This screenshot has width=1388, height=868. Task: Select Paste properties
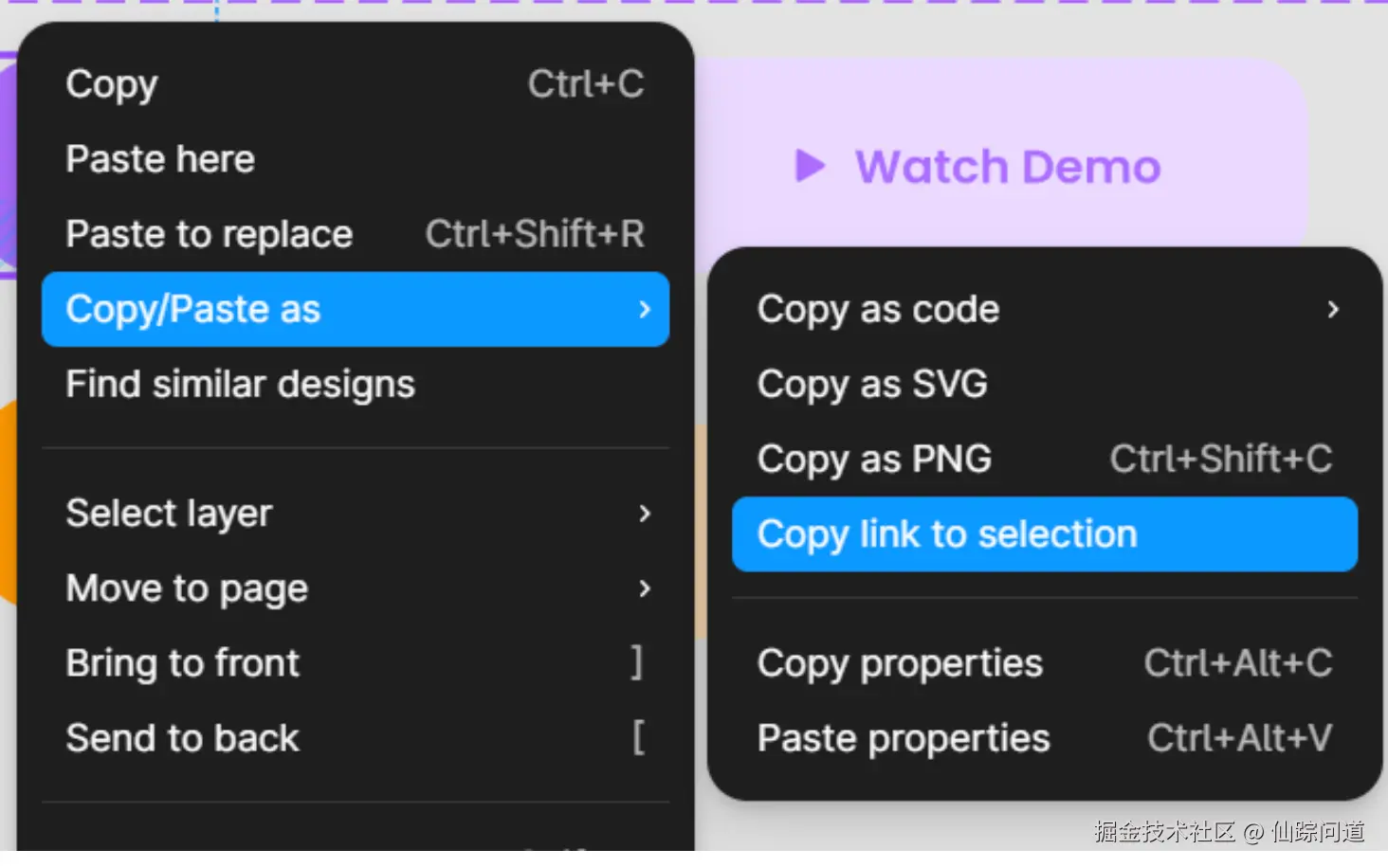tap(1045, 738)
